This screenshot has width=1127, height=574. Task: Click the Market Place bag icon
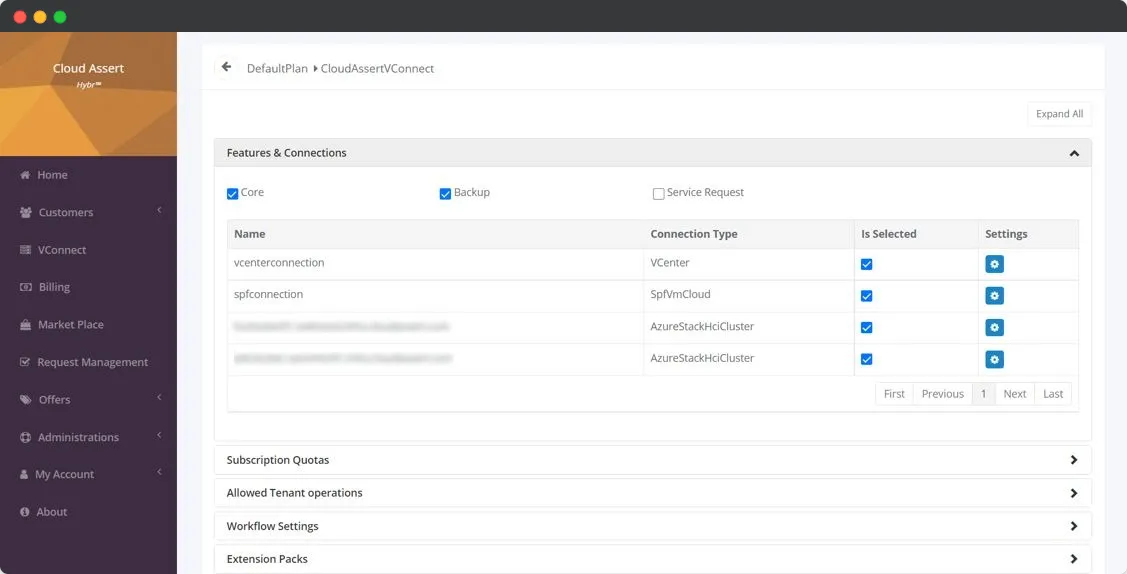pyautogui.click(x=25, y=325)
